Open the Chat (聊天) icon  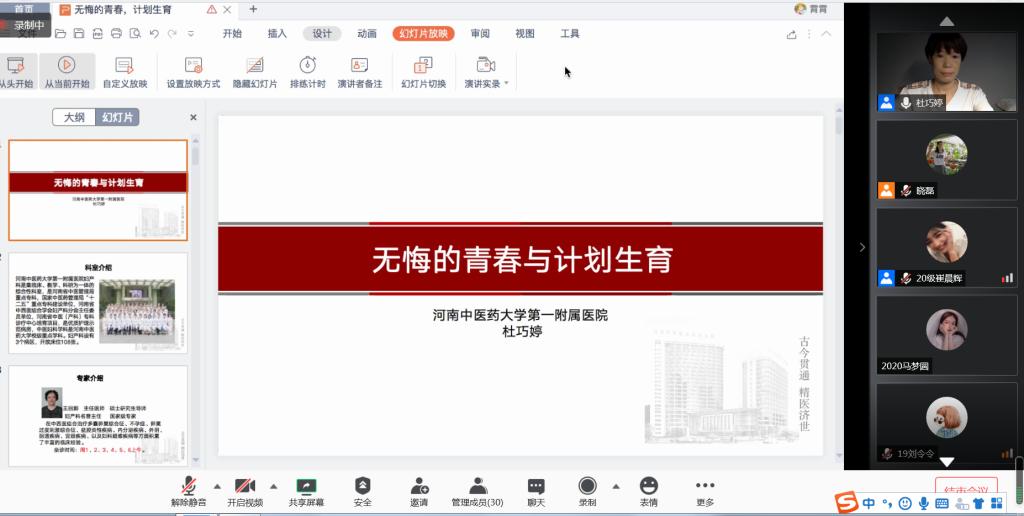(536, 487)
